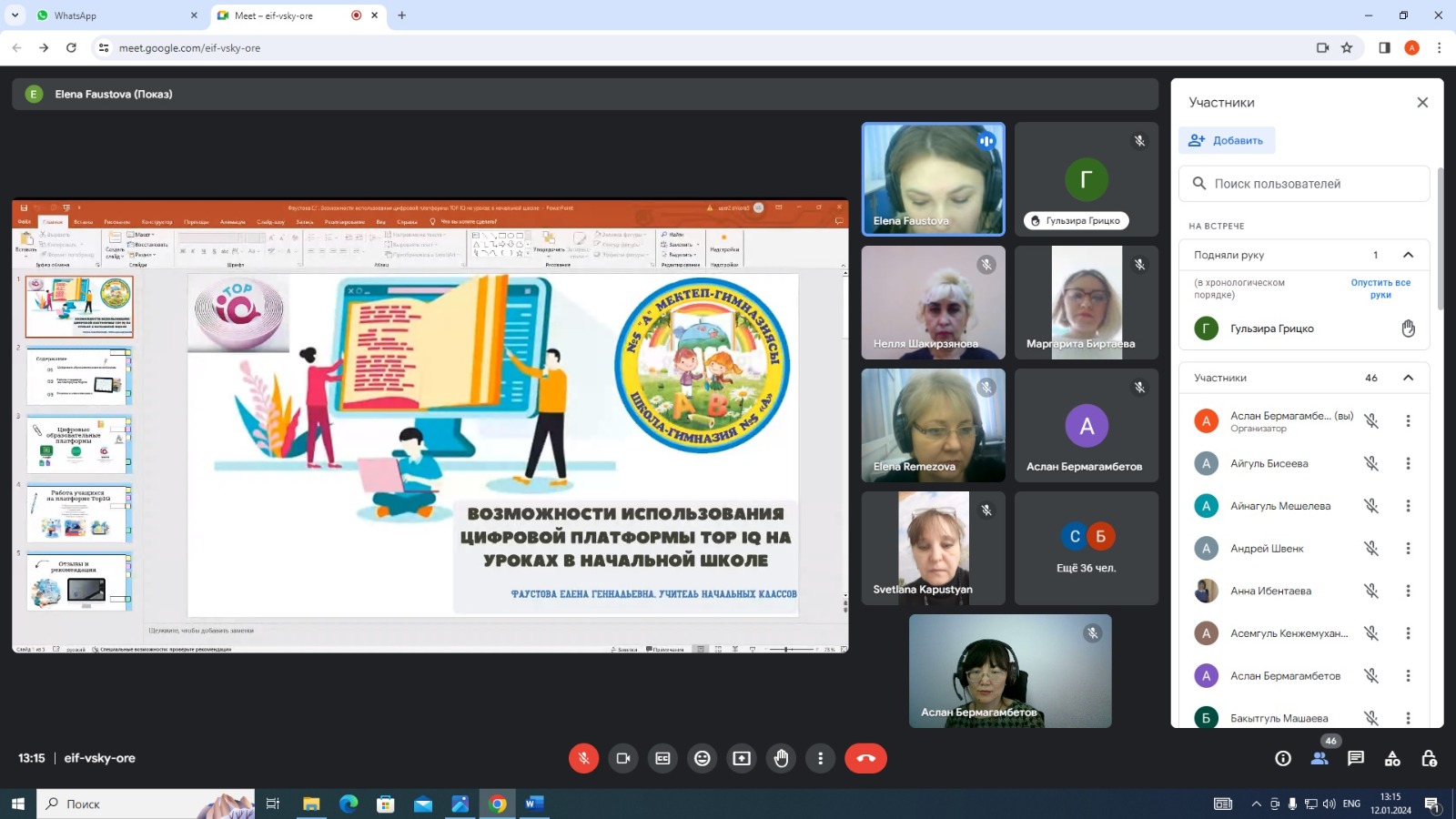Open more options for Айгуль Бисеева

pos(1408,463)
